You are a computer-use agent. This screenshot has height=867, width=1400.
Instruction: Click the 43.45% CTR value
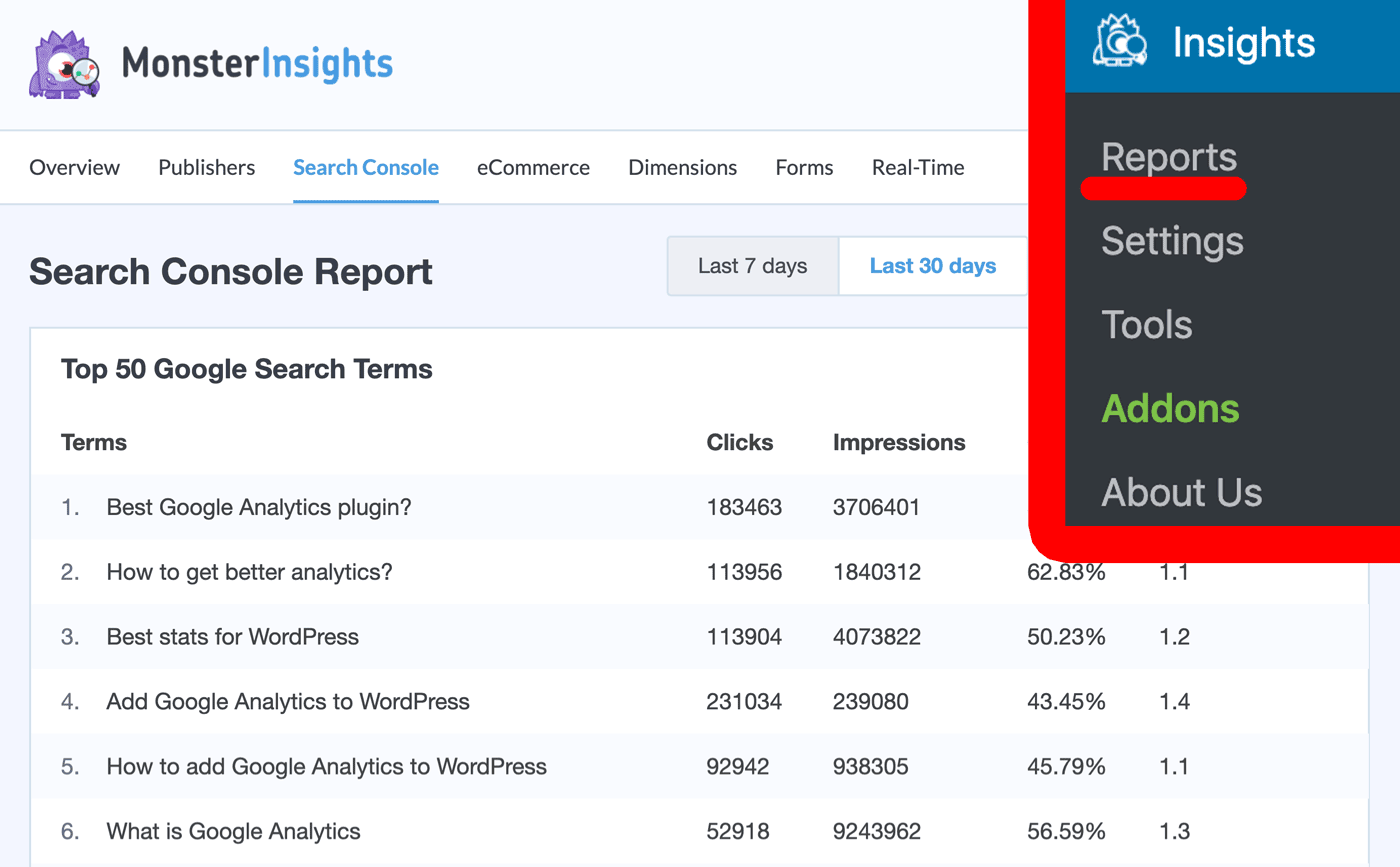pyautogui.click(x=1066, y=702)
